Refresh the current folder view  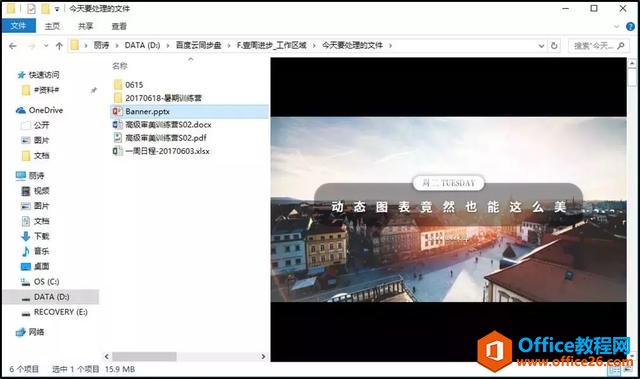coord(554,46)
